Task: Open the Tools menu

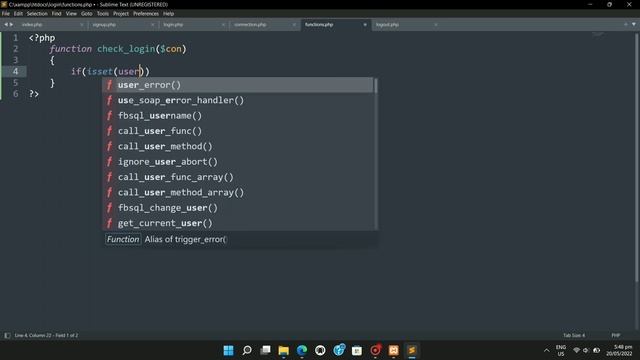Action: tap(103, 13)
